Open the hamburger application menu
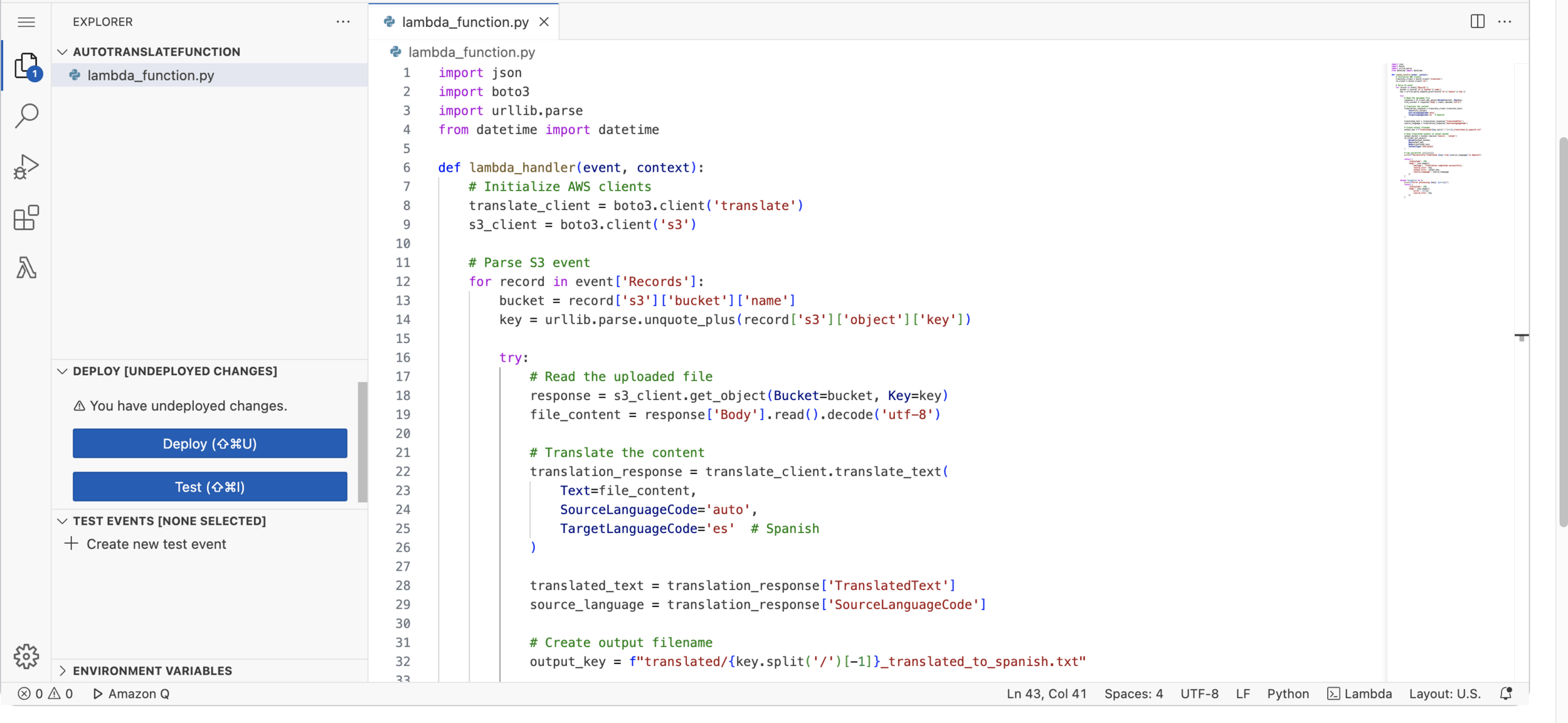Screen dimensions: 1568x723 tap(26, 22)
